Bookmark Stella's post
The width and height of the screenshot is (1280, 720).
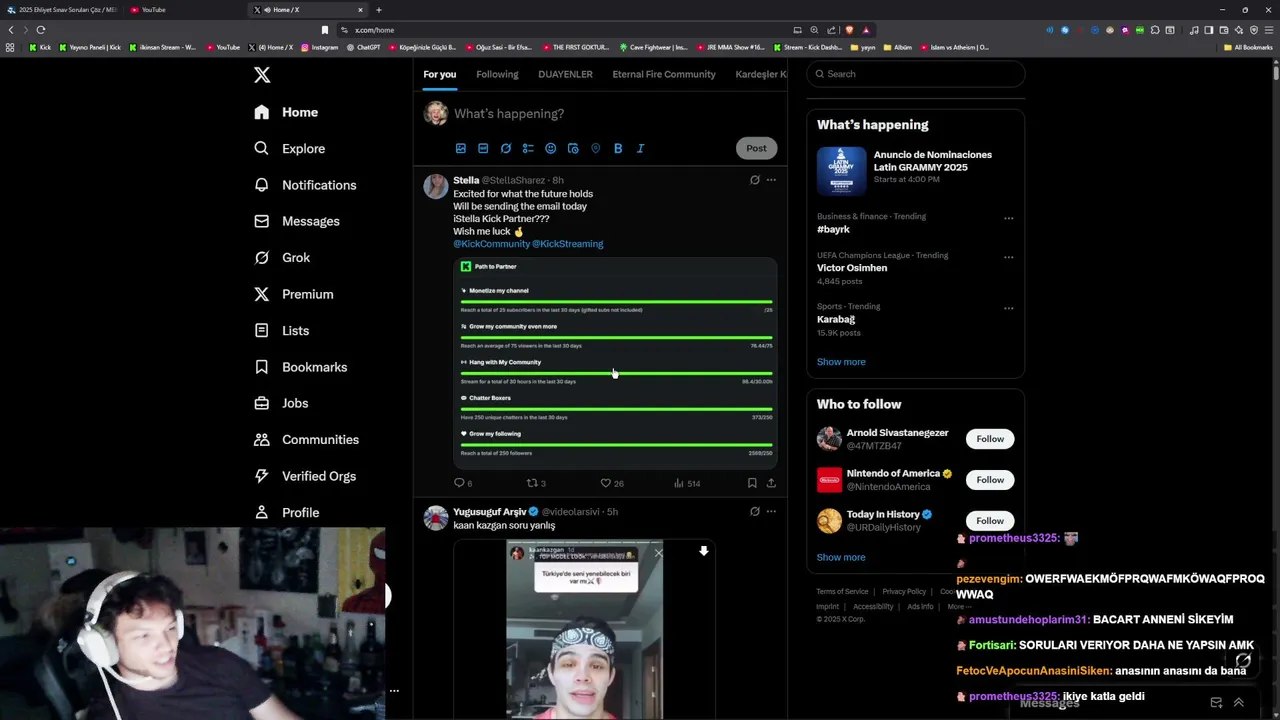click(752, 483)
